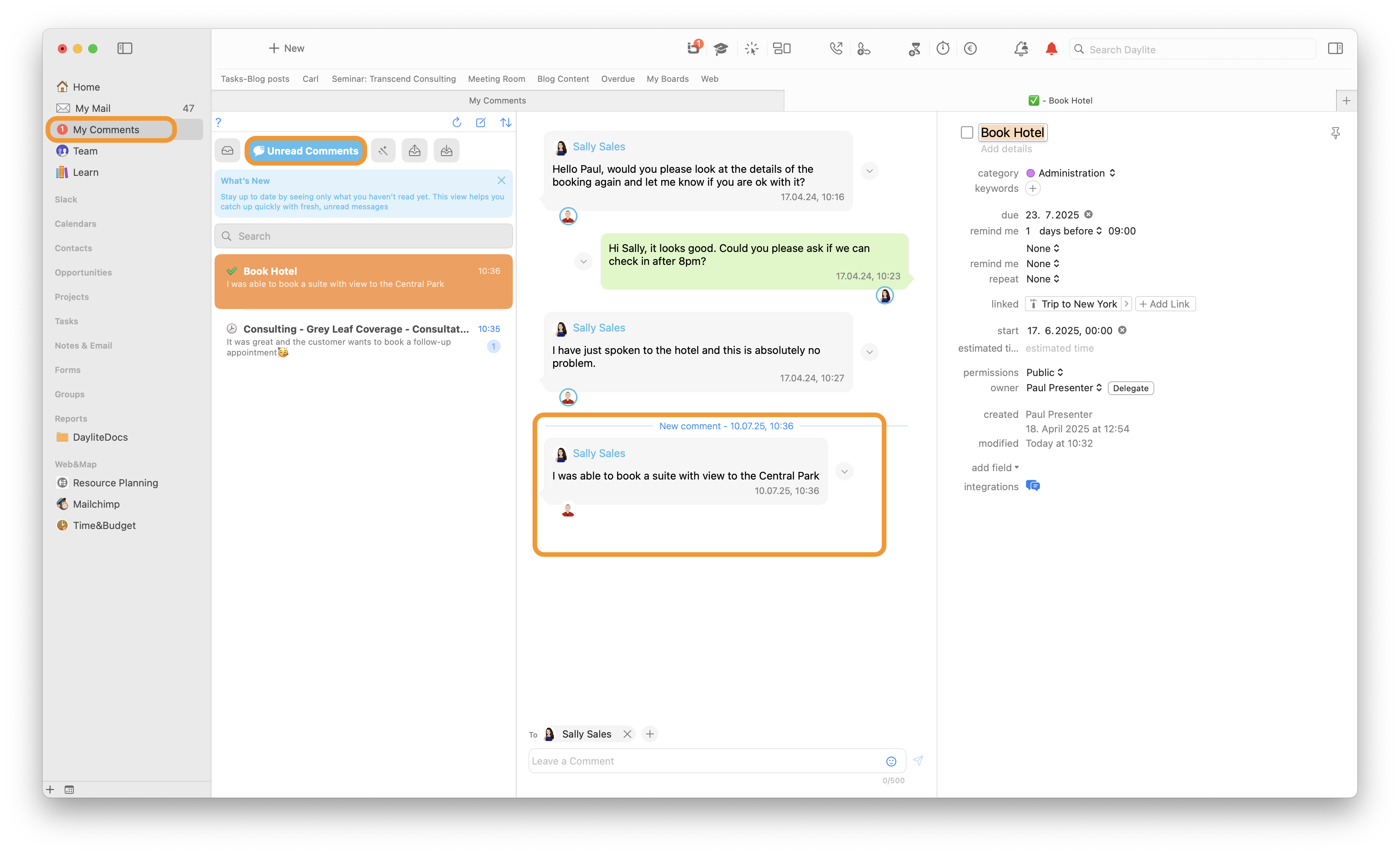Image resolution: width=1400 pixels, height=854 pixels.
Task: Pin the Book Hotel task
Action: 1335,133
